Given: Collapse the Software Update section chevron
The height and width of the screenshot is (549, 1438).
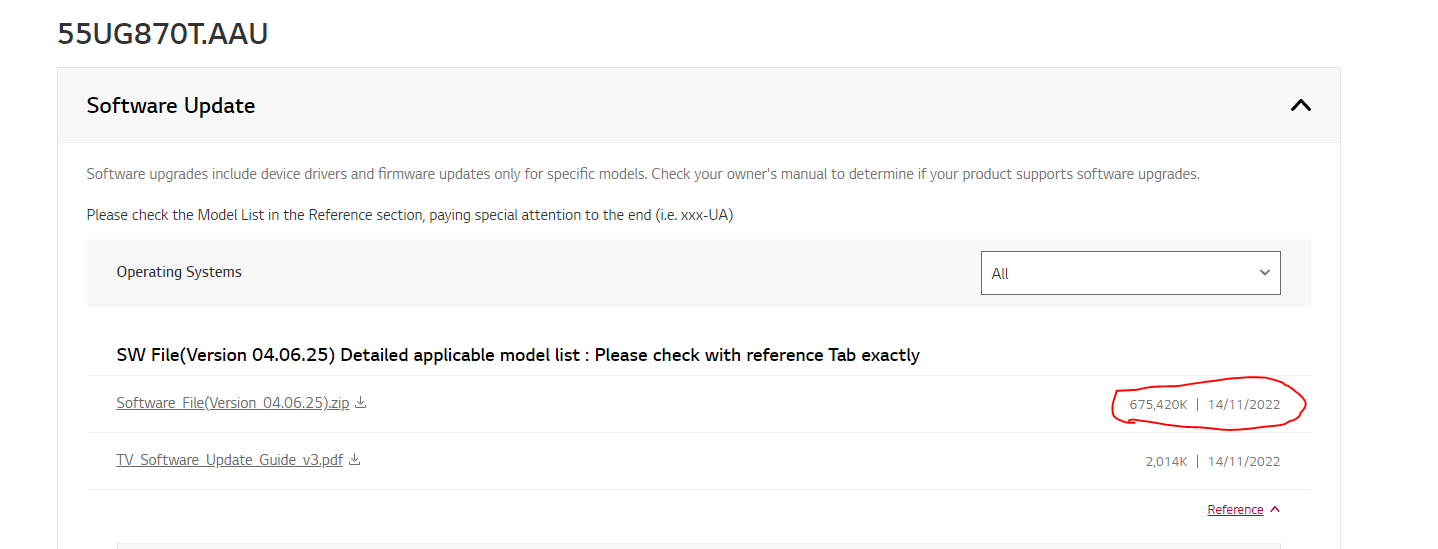Looking at the screenshot, I should point(1300,105).
